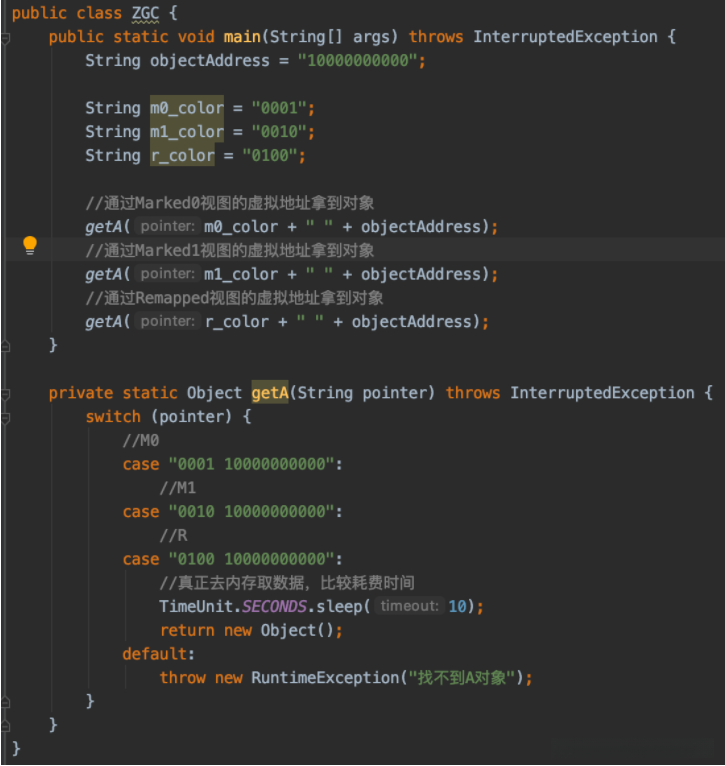
Task: Click InterruptedException in the main method signature
Action: (565, 37)
